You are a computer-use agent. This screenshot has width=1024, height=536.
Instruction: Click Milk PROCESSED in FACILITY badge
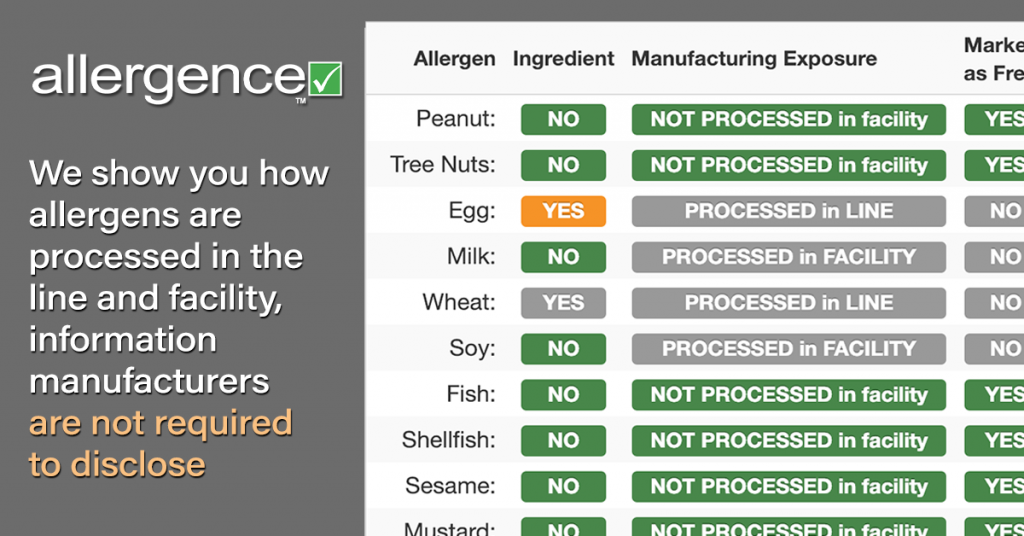tap(788, 257)
